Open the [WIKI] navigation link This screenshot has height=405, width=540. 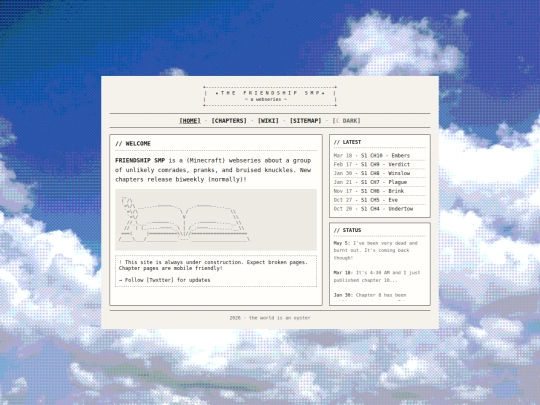(x=268, y=121)
